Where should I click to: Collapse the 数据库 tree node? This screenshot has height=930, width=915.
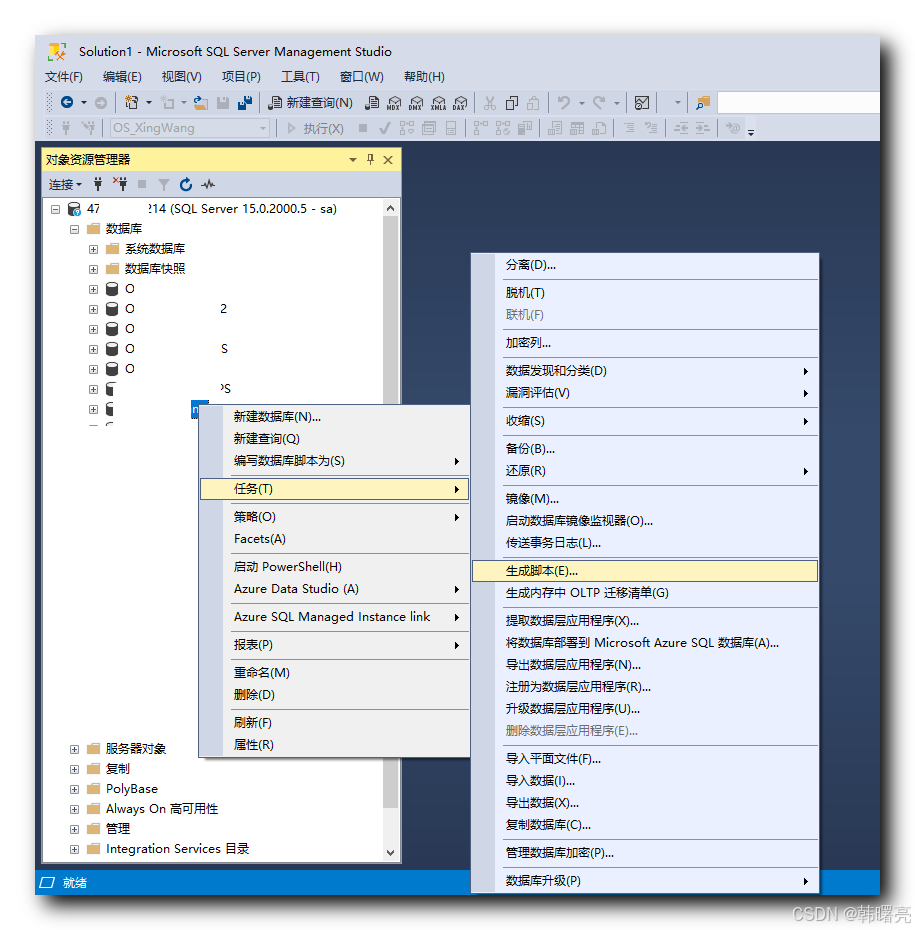pos(74,229)
